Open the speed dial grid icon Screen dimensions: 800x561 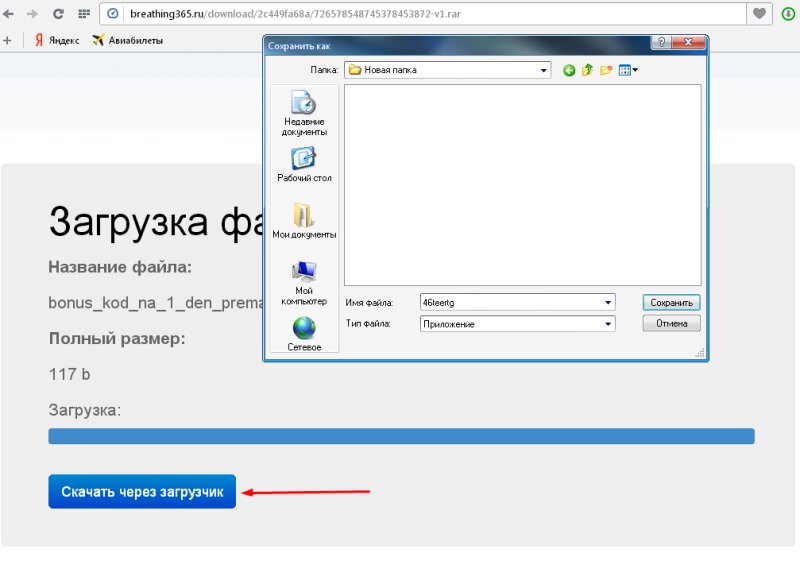(83, 14)
